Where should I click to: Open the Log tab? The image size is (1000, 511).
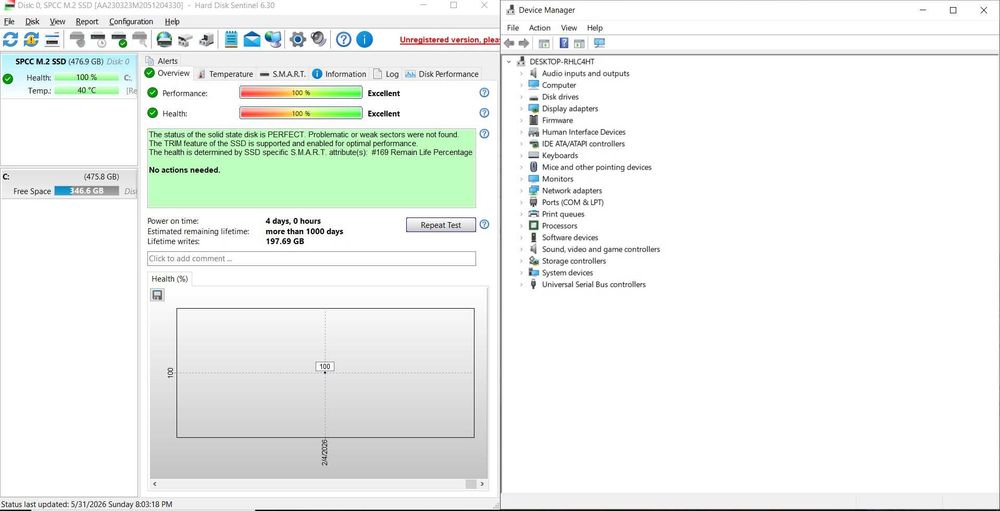point(386,74)
